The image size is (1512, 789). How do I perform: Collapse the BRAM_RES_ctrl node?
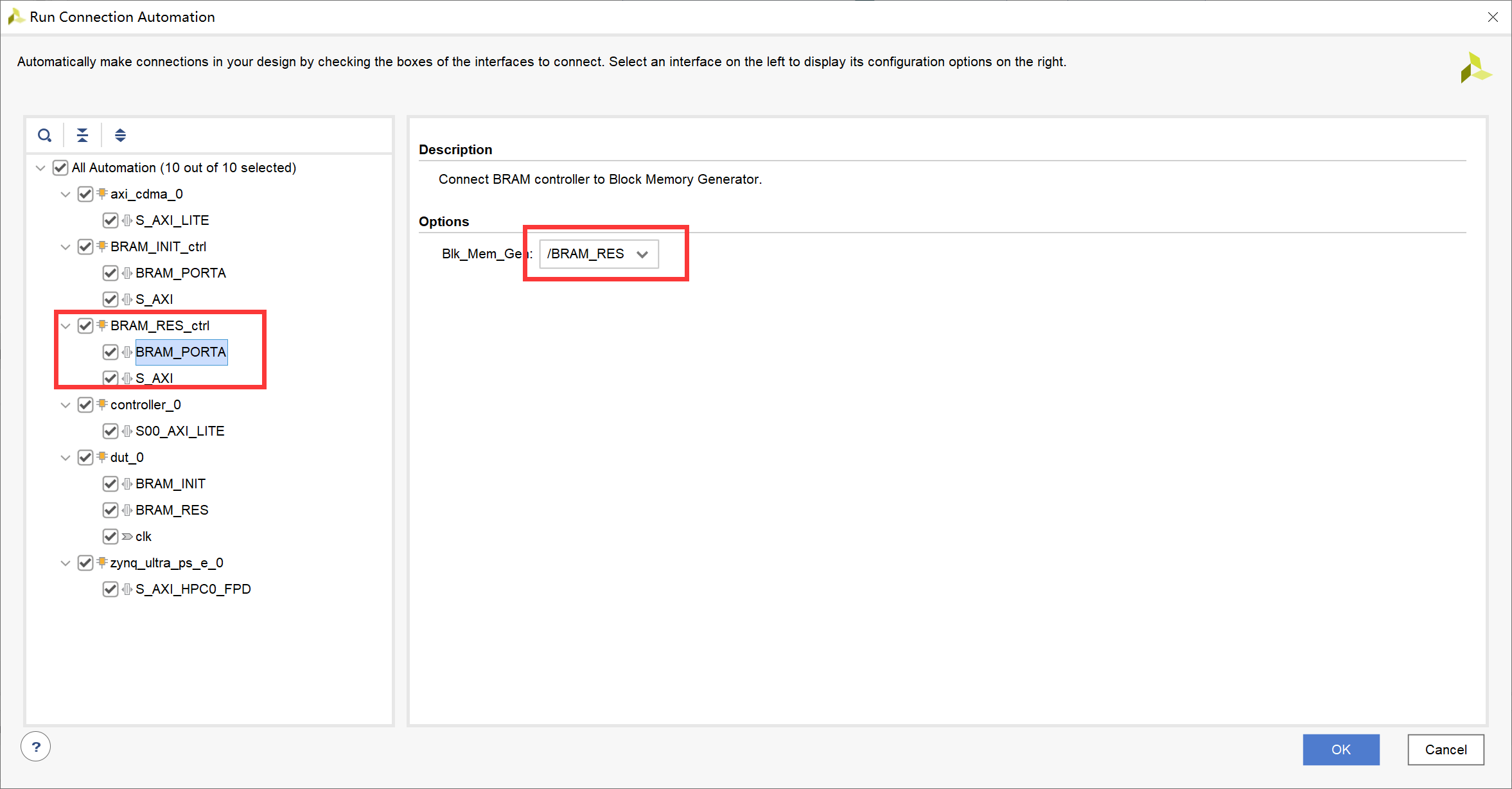coord(66,326)
